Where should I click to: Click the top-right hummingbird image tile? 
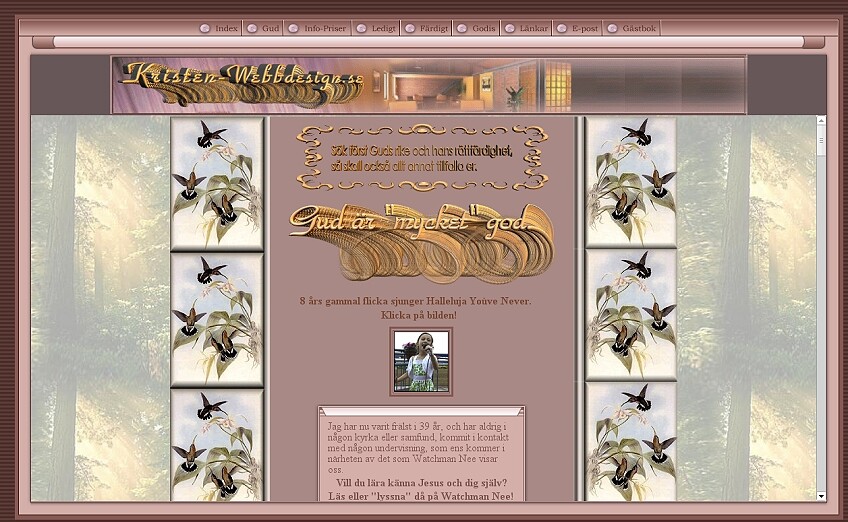pyautogui.click(x=630, y=183)
